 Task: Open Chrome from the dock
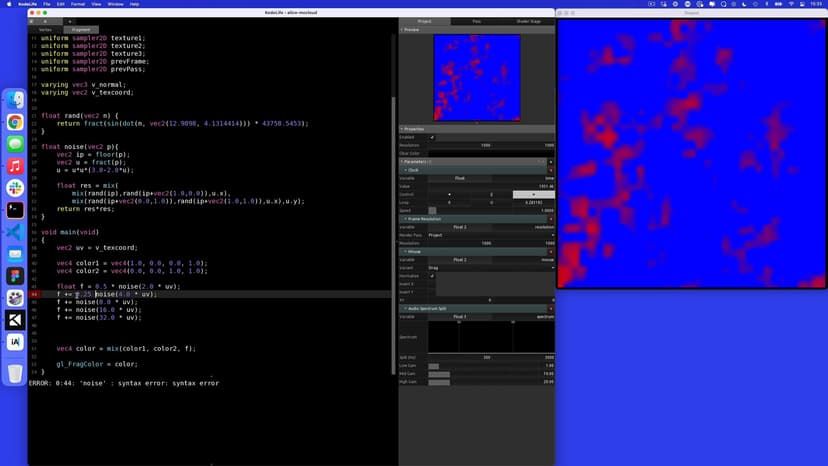point(15,122)
